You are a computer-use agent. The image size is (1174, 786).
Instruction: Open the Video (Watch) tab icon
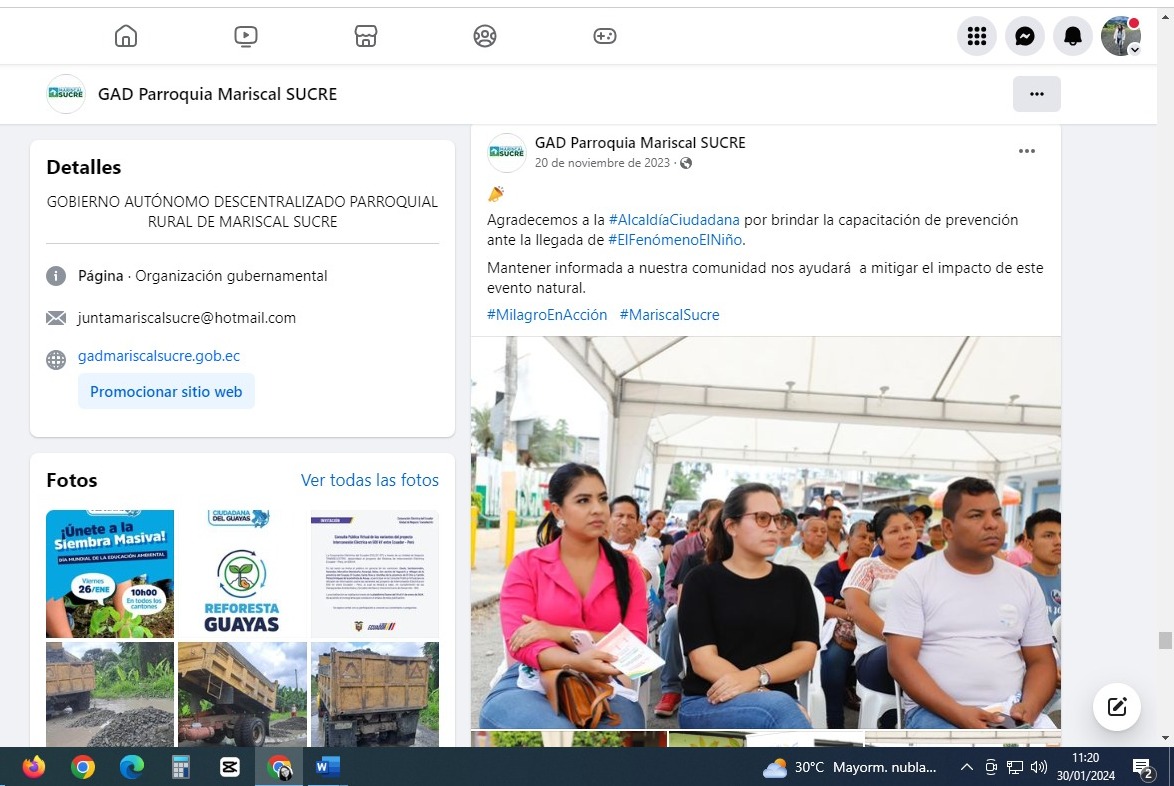tap(246, 36)
